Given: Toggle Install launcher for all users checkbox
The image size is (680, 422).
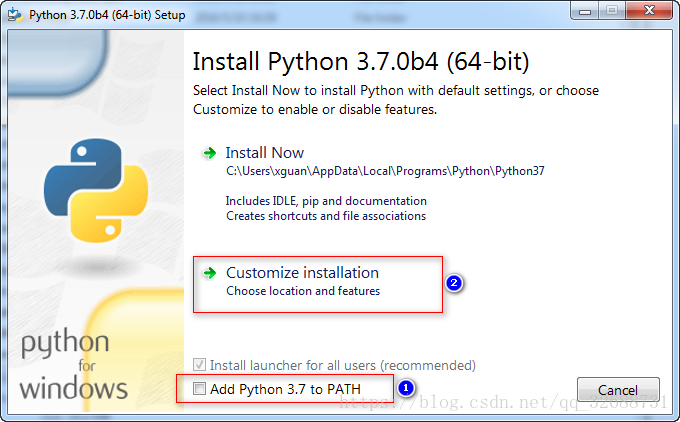Looking at the screenshot, I should (x=199, y=365).
